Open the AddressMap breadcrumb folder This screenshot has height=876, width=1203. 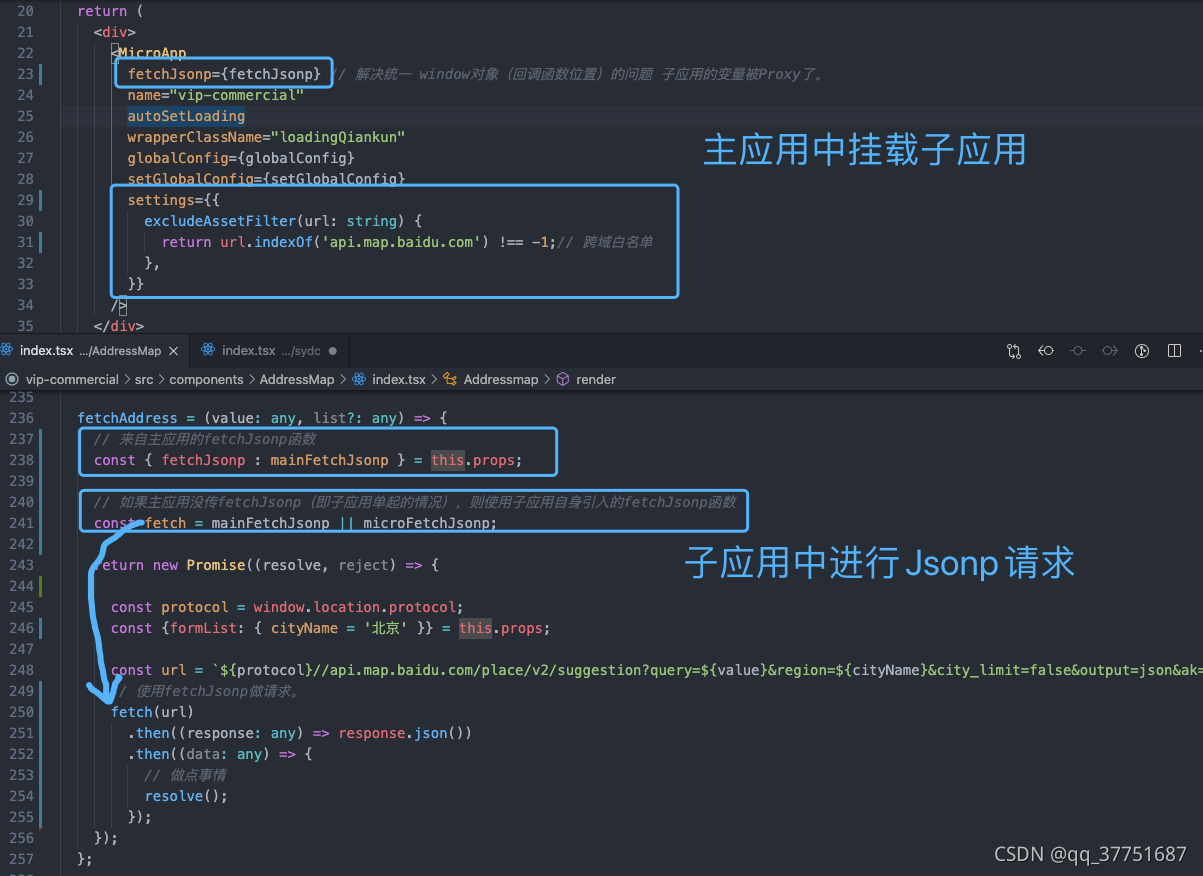[296, 380]
